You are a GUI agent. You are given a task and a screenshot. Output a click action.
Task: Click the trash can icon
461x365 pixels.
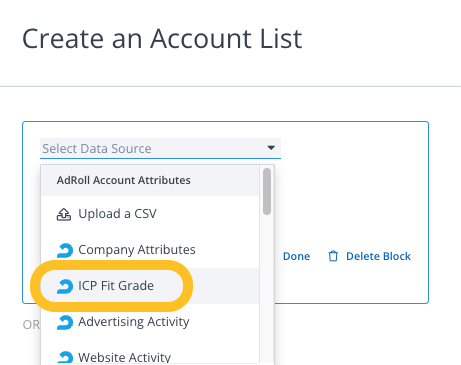point(333,256)
